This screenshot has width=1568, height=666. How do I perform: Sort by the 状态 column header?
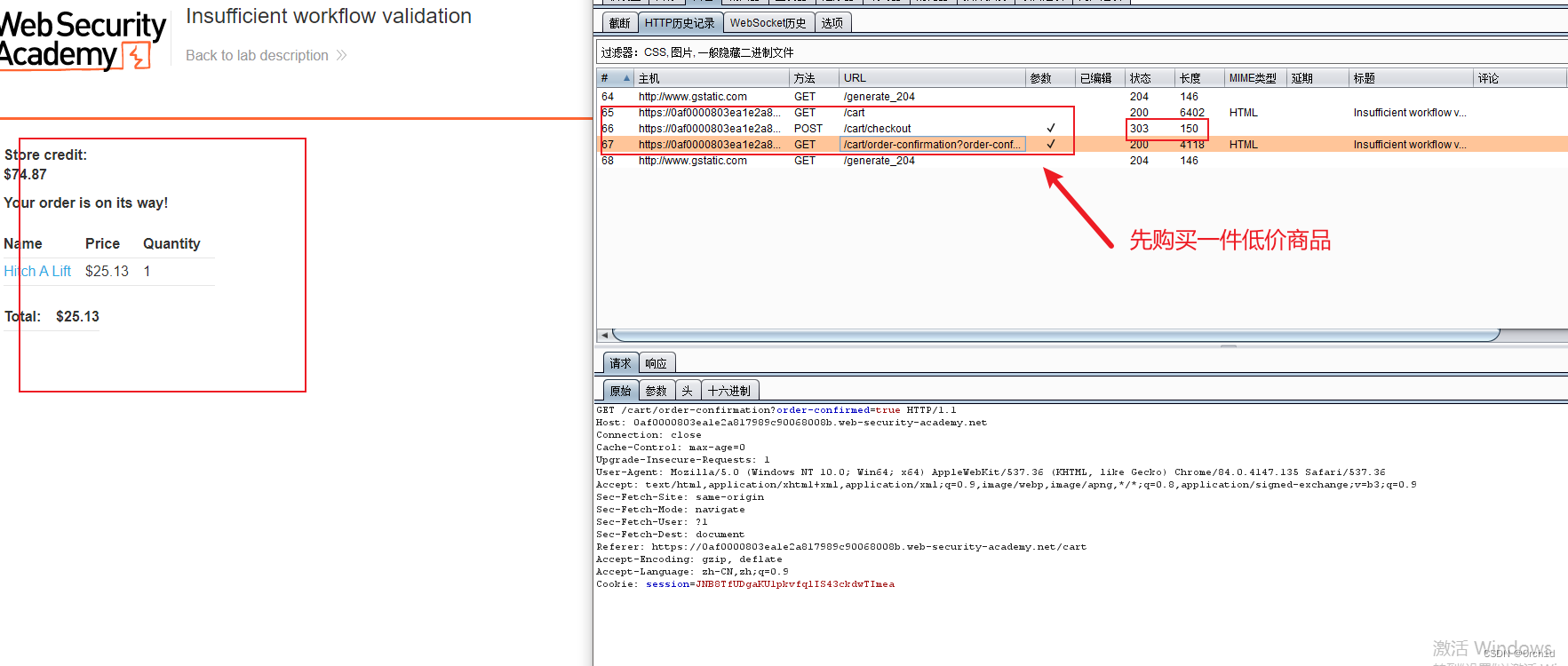click(1150, 78)
